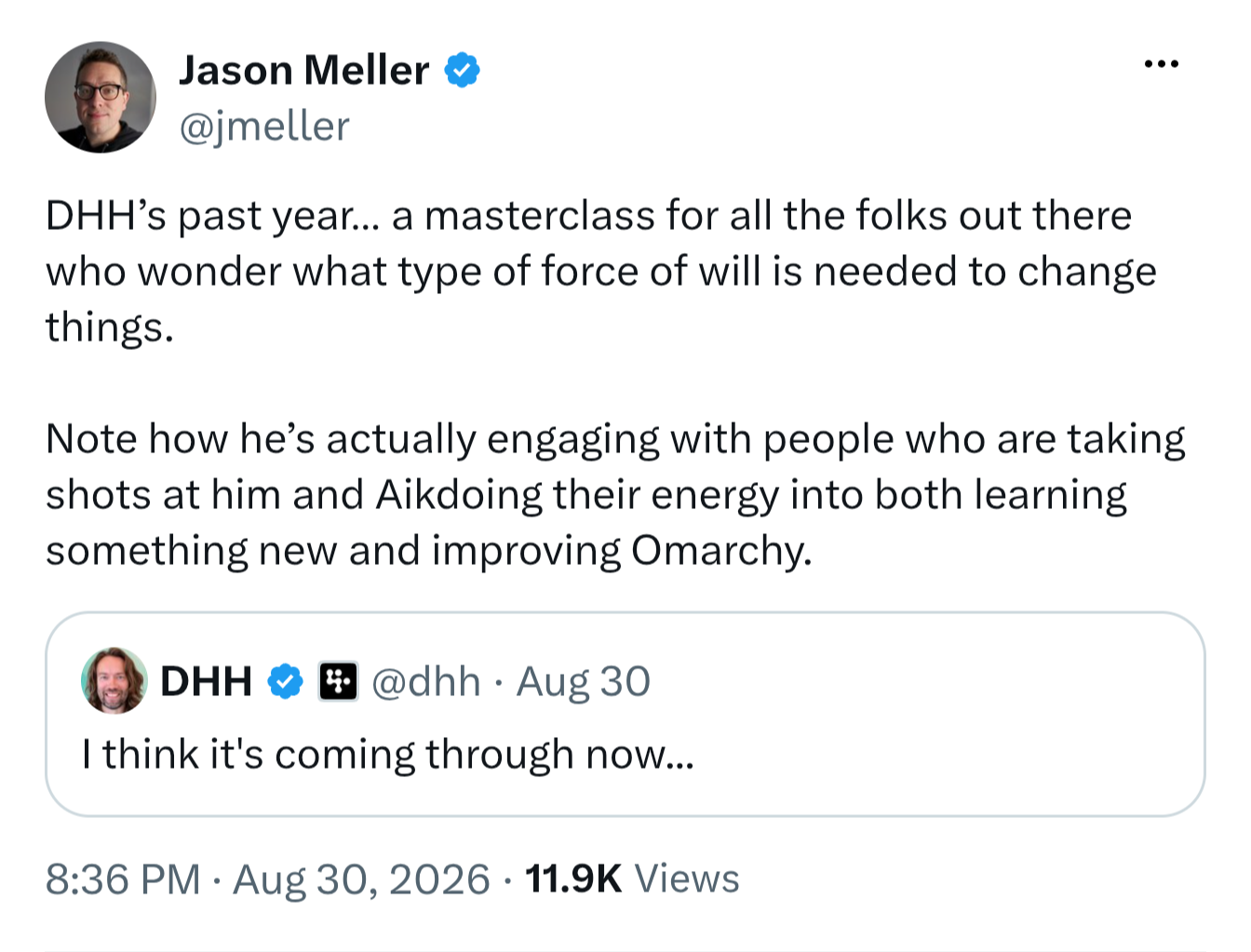Screen dimensions: 1251x952
Task: Click the word 'Views' in tweet footer
Action: (x=687, y=879)
